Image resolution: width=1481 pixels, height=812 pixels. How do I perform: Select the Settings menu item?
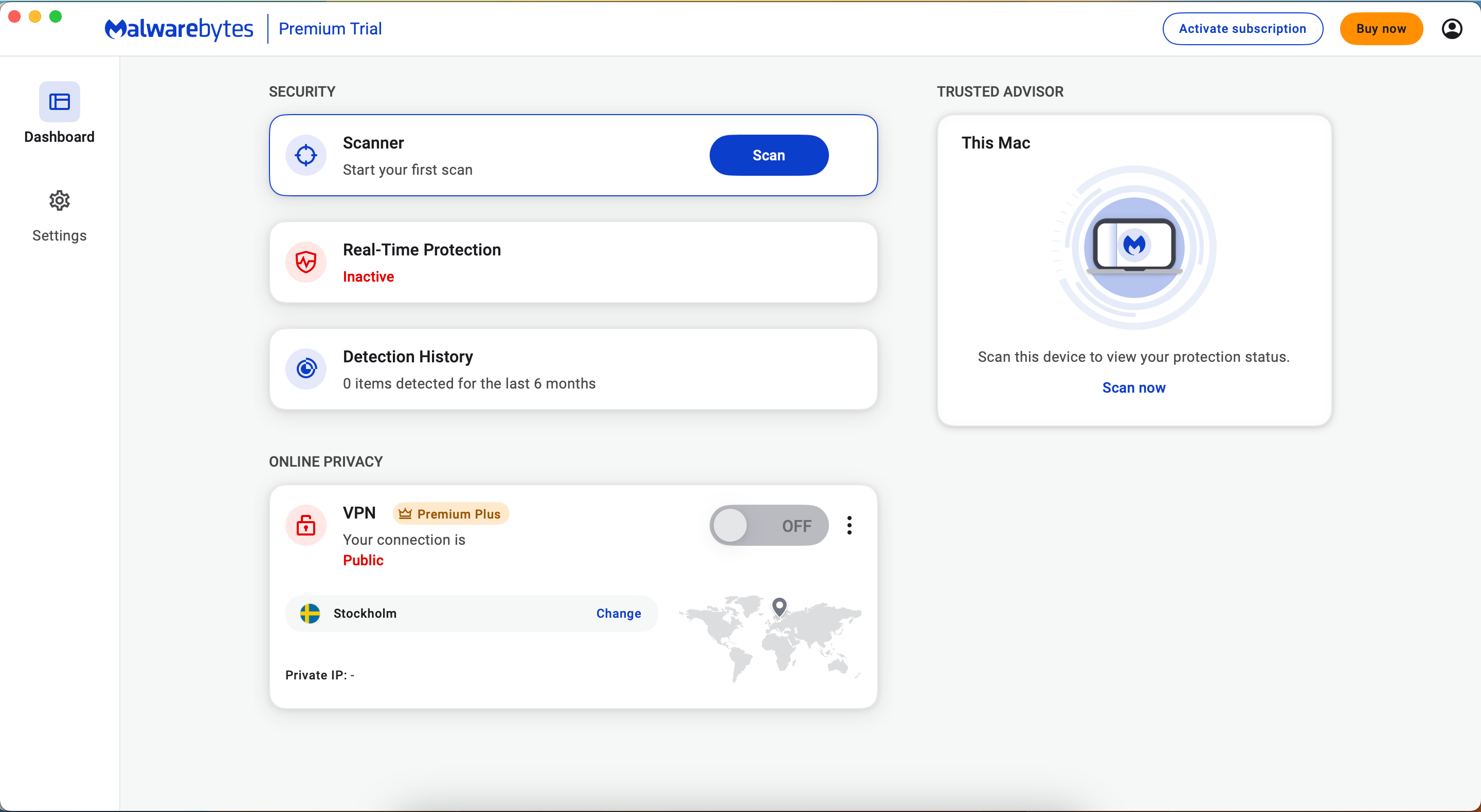59,214
